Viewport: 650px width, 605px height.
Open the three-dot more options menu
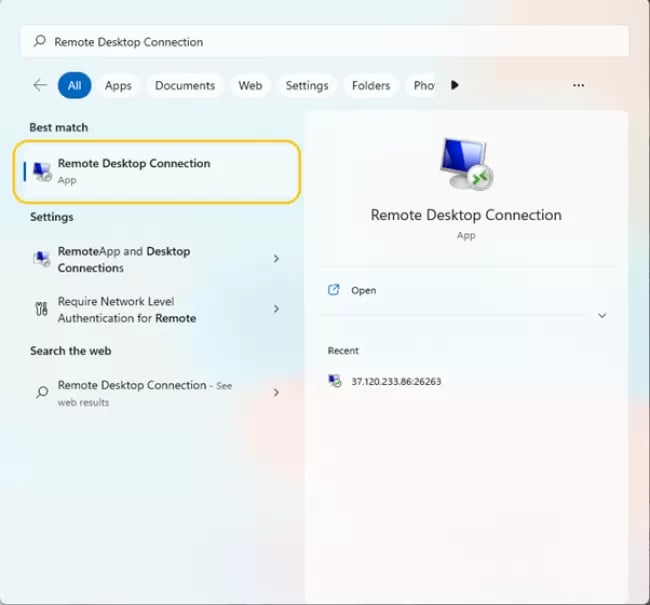(578, 85)
